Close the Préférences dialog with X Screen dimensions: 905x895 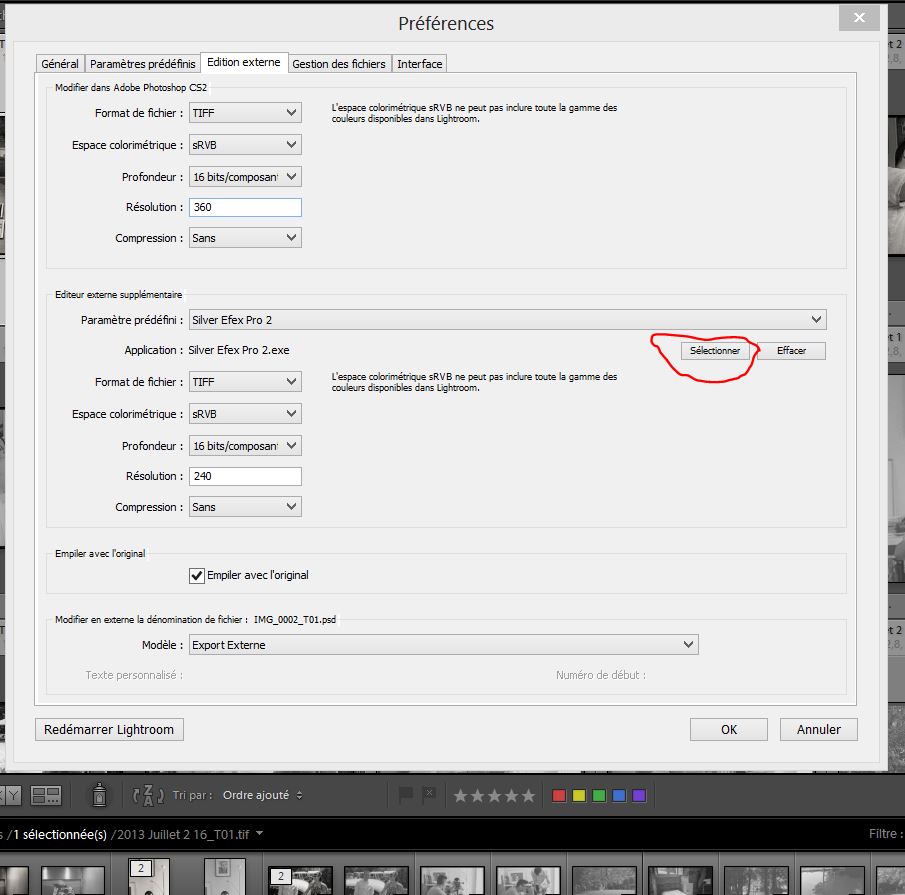[x=859, y=18]
